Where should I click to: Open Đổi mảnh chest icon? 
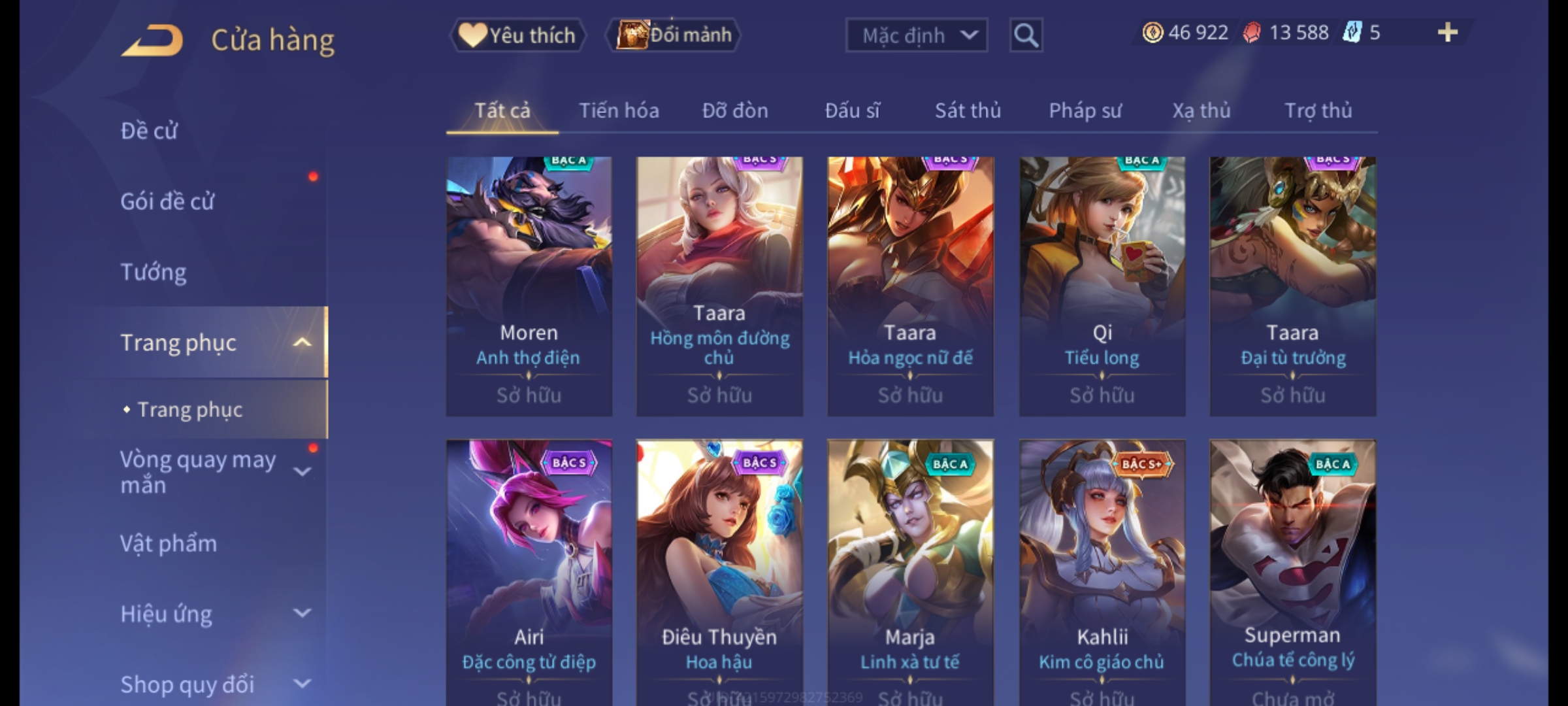point(674,35)
